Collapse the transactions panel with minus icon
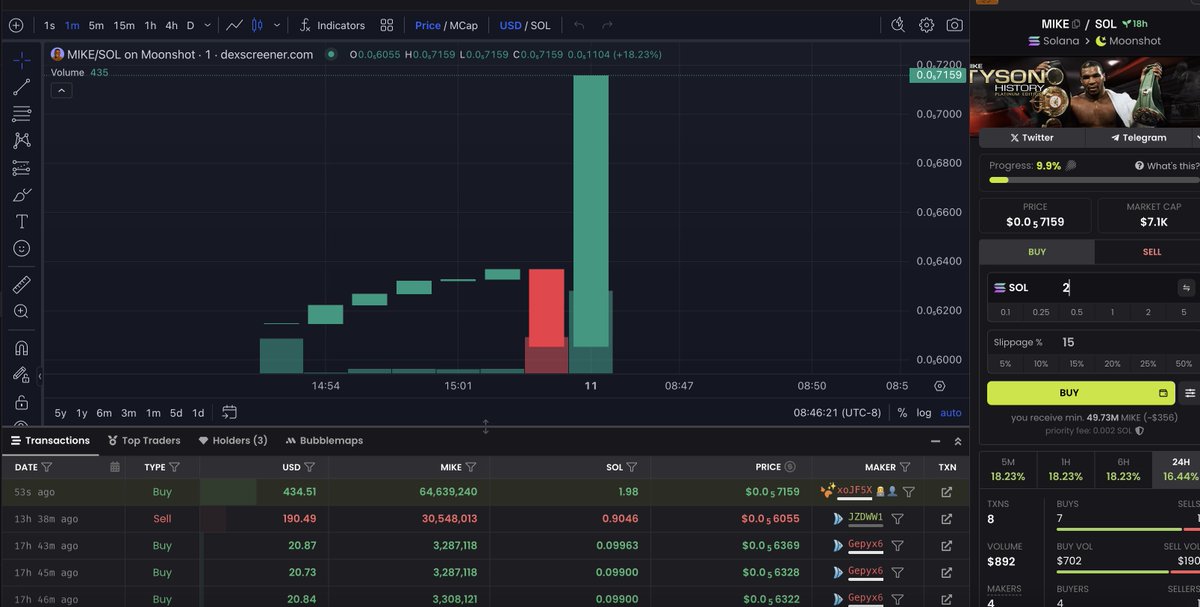Screen dimensions: 1200x607 pos(935,441)
